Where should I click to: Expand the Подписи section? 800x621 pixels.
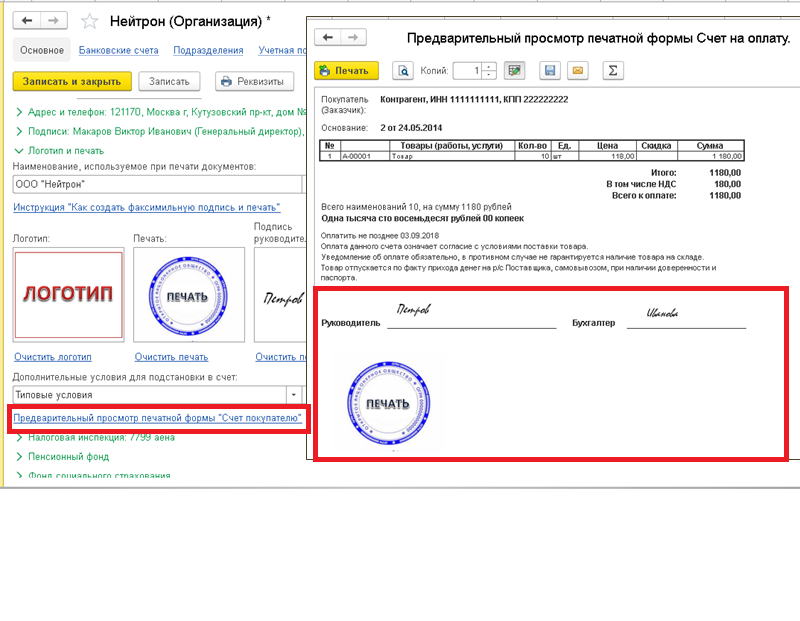[x=160, y=131]
